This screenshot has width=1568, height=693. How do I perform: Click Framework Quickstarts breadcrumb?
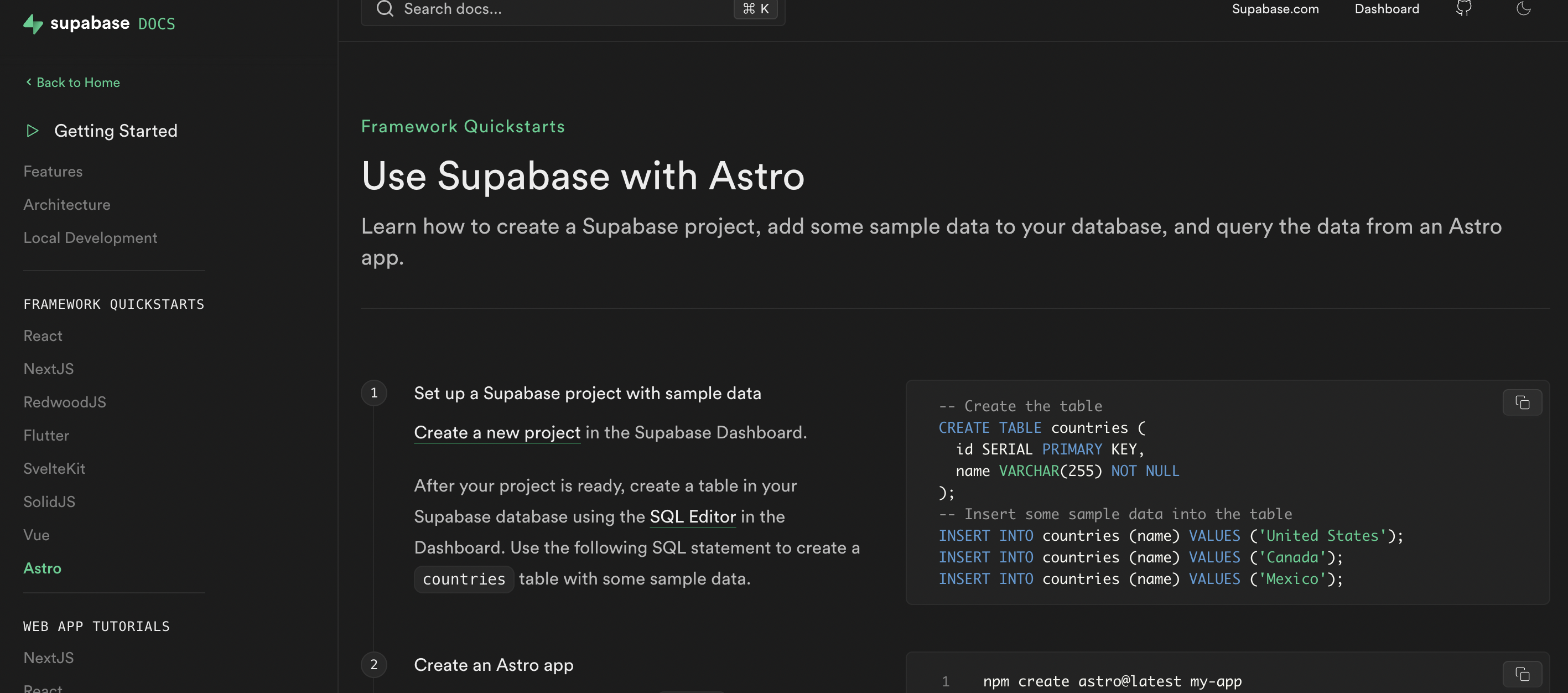tap(463, 126)
